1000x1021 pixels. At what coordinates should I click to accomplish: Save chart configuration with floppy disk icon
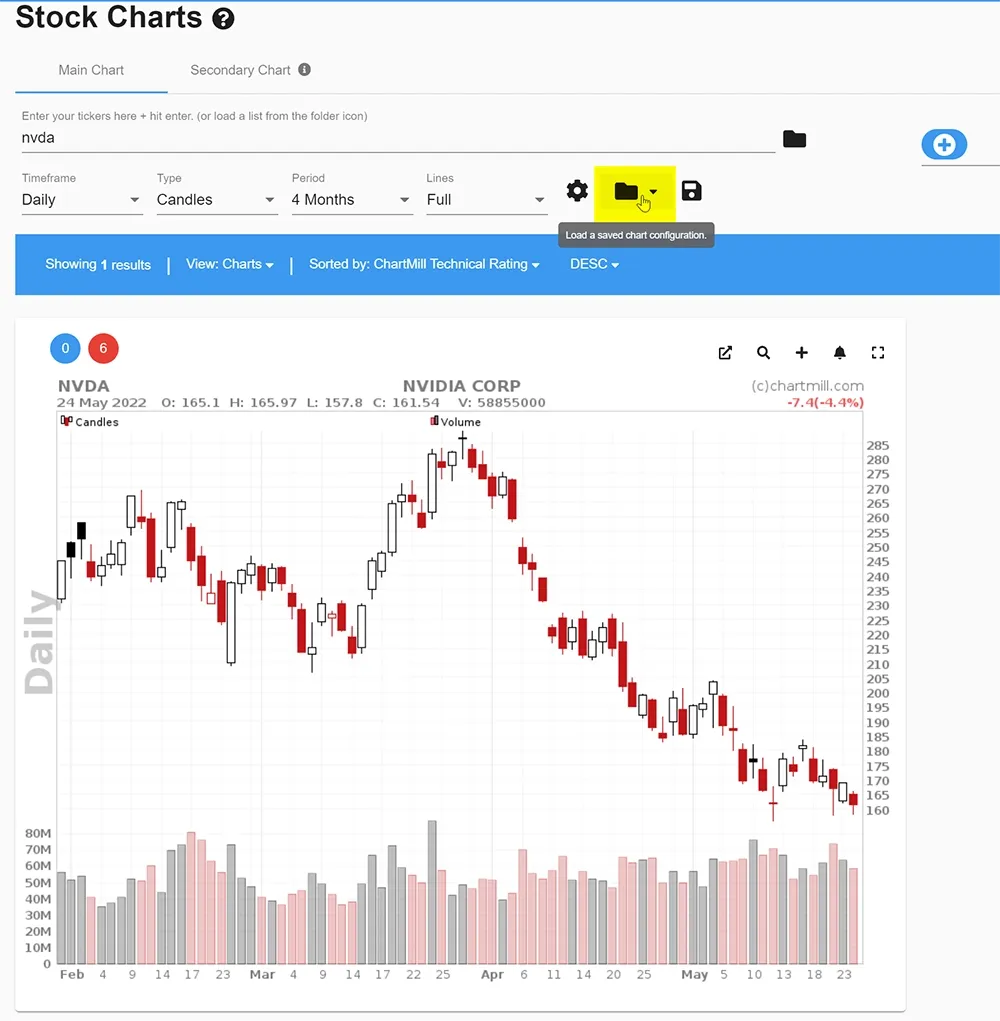pos(691,191)
